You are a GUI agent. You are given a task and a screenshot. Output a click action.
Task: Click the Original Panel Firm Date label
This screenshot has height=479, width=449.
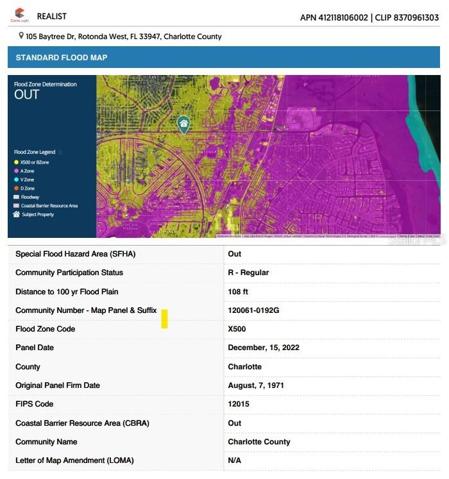[x=58, y=385]
